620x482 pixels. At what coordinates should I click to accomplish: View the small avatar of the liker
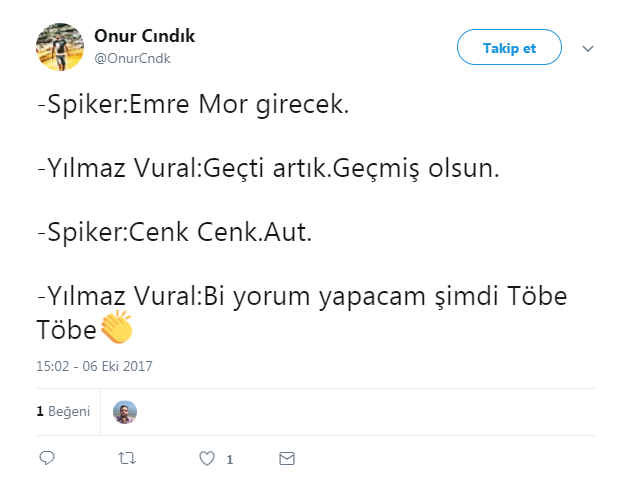pyautogui.click(x=125, y=412)
